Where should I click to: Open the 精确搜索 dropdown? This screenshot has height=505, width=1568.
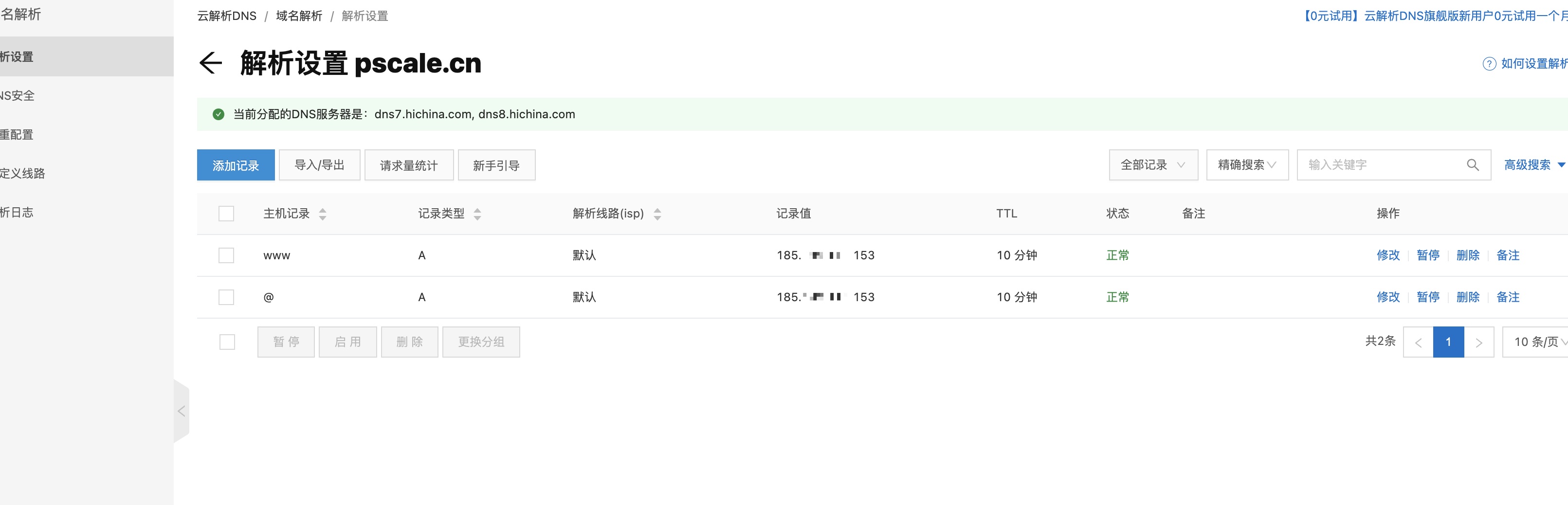(1247, 165)
